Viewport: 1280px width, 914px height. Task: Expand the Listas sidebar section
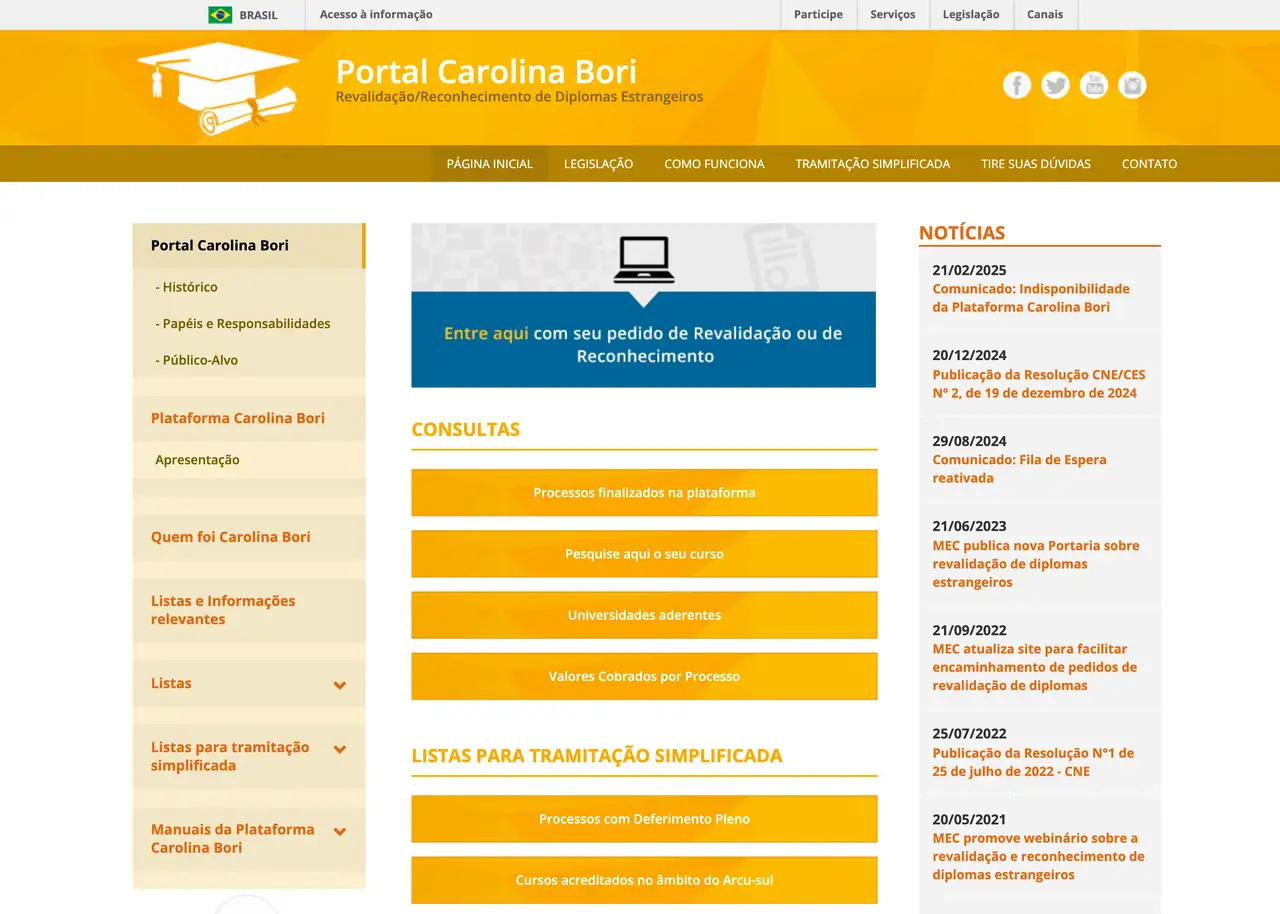249,683
